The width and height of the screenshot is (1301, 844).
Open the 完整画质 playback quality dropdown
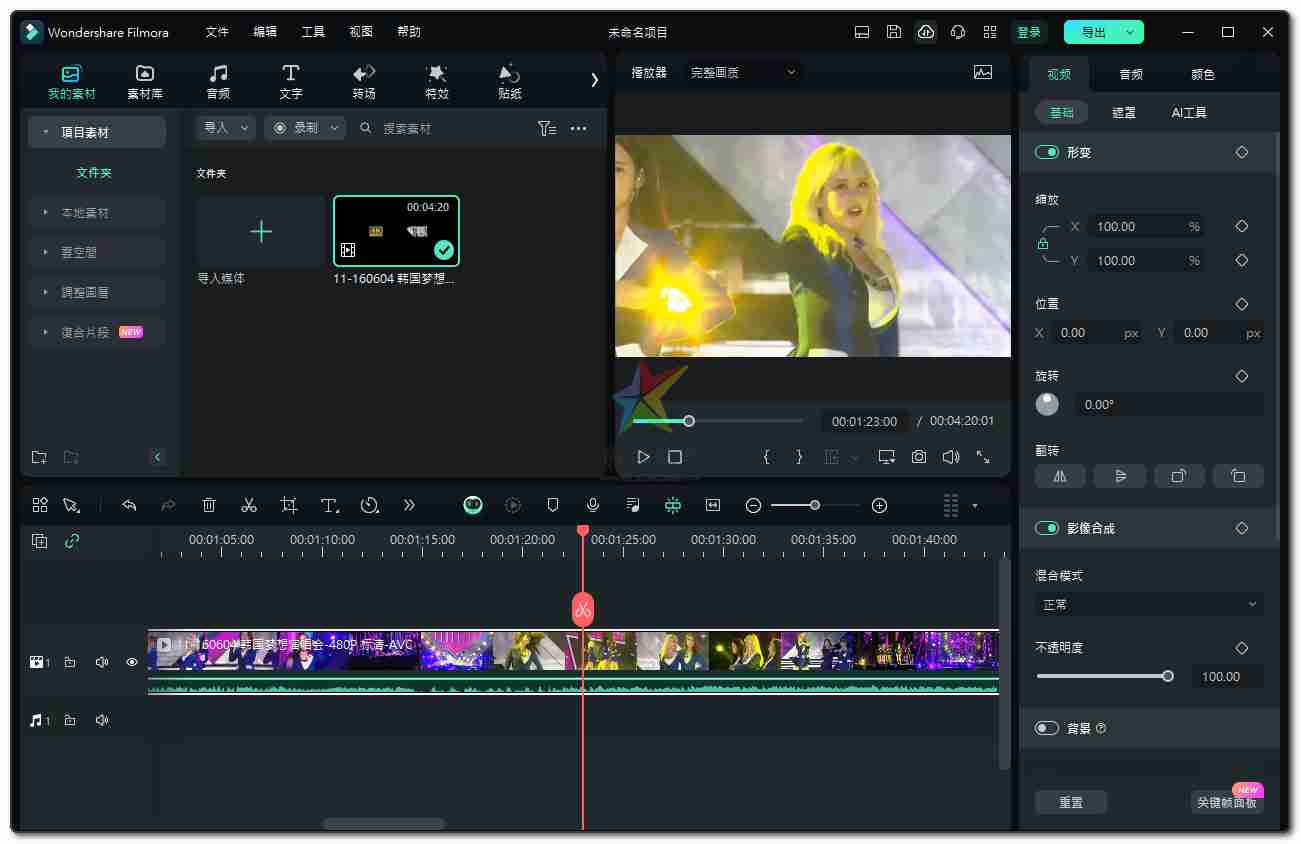pos(743,72)
